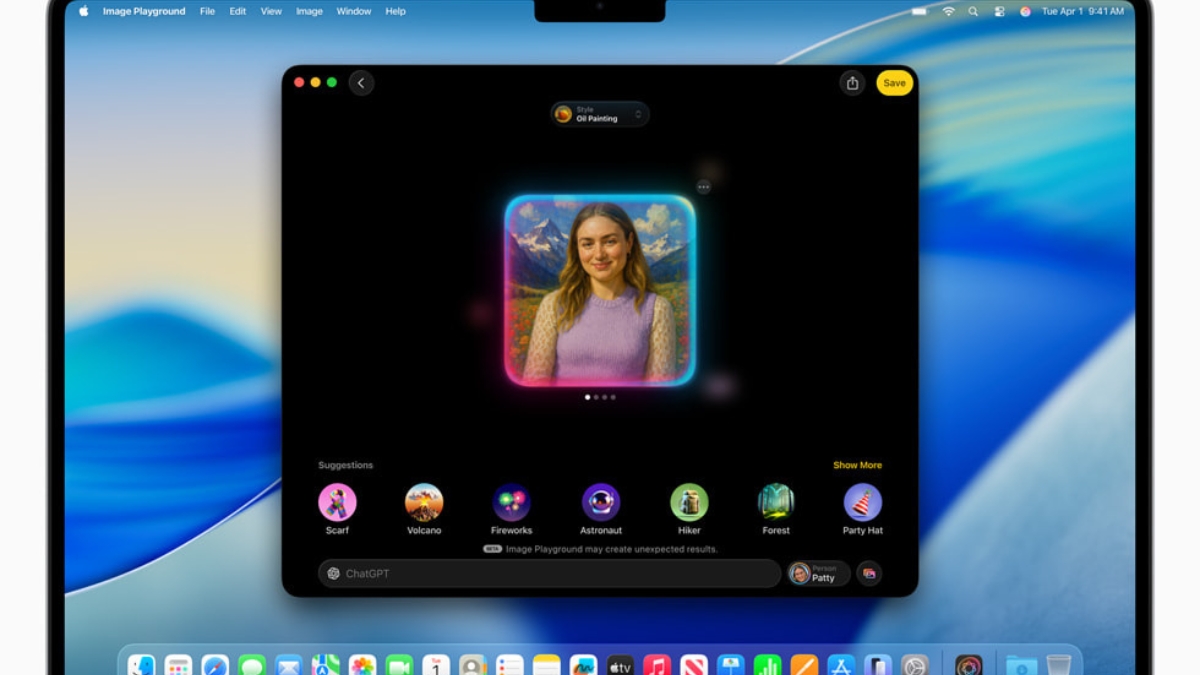
Task: Add the Hiker suggestion
Action: (x=689, y=508)
